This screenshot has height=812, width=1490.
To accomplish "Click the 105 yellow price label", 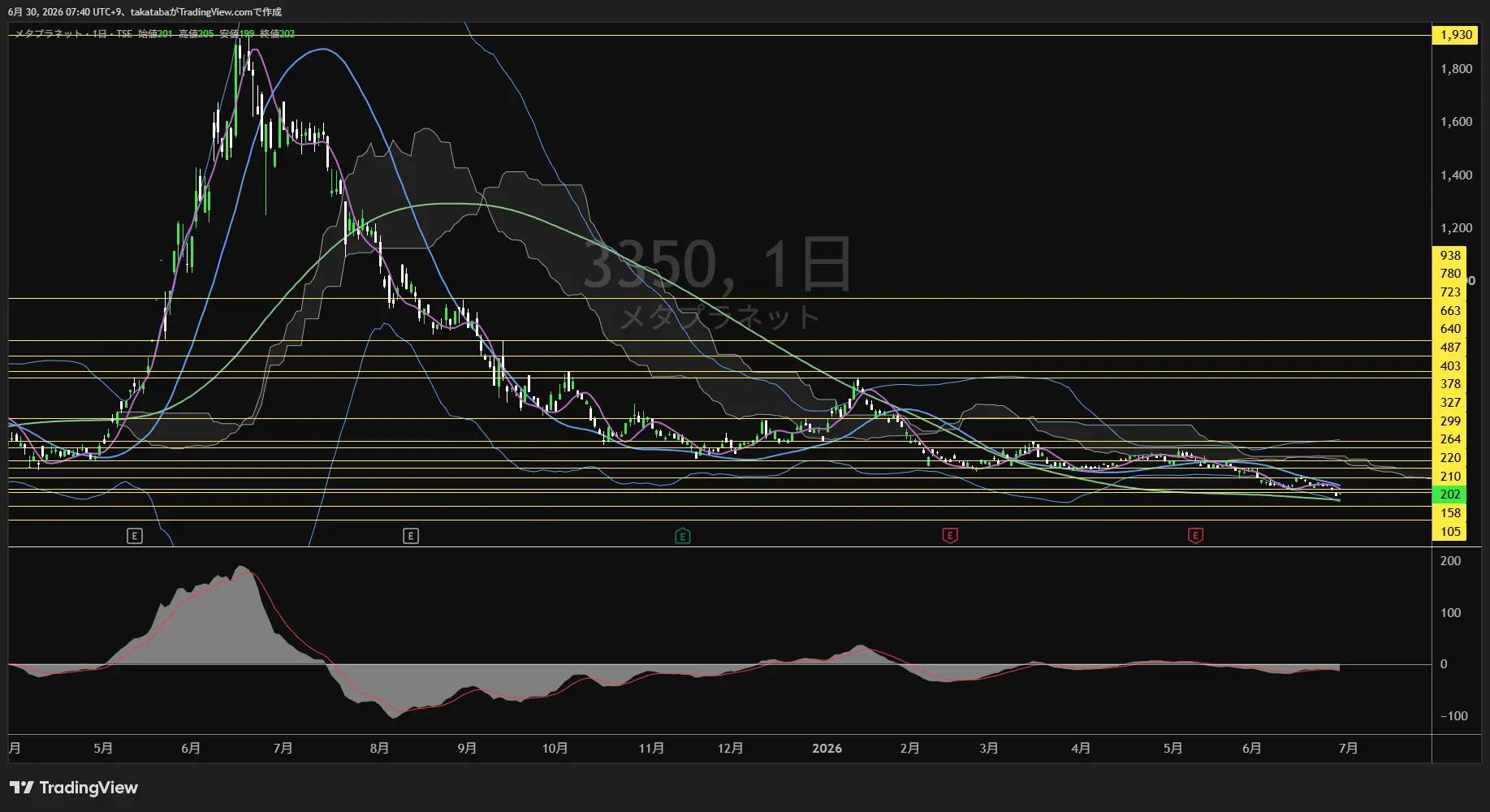I will click(x=1450, y=532).
